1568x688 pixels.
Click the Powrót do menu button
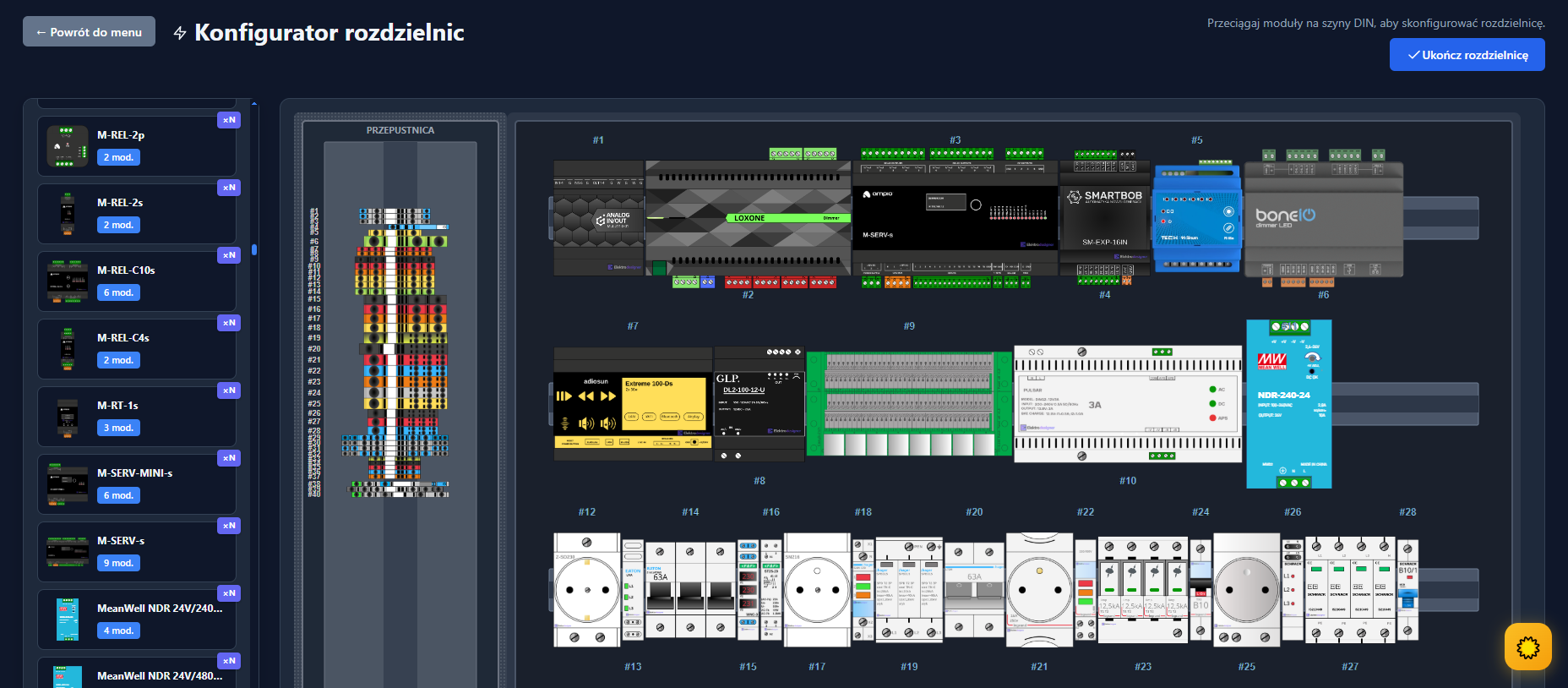pos(89,32)
